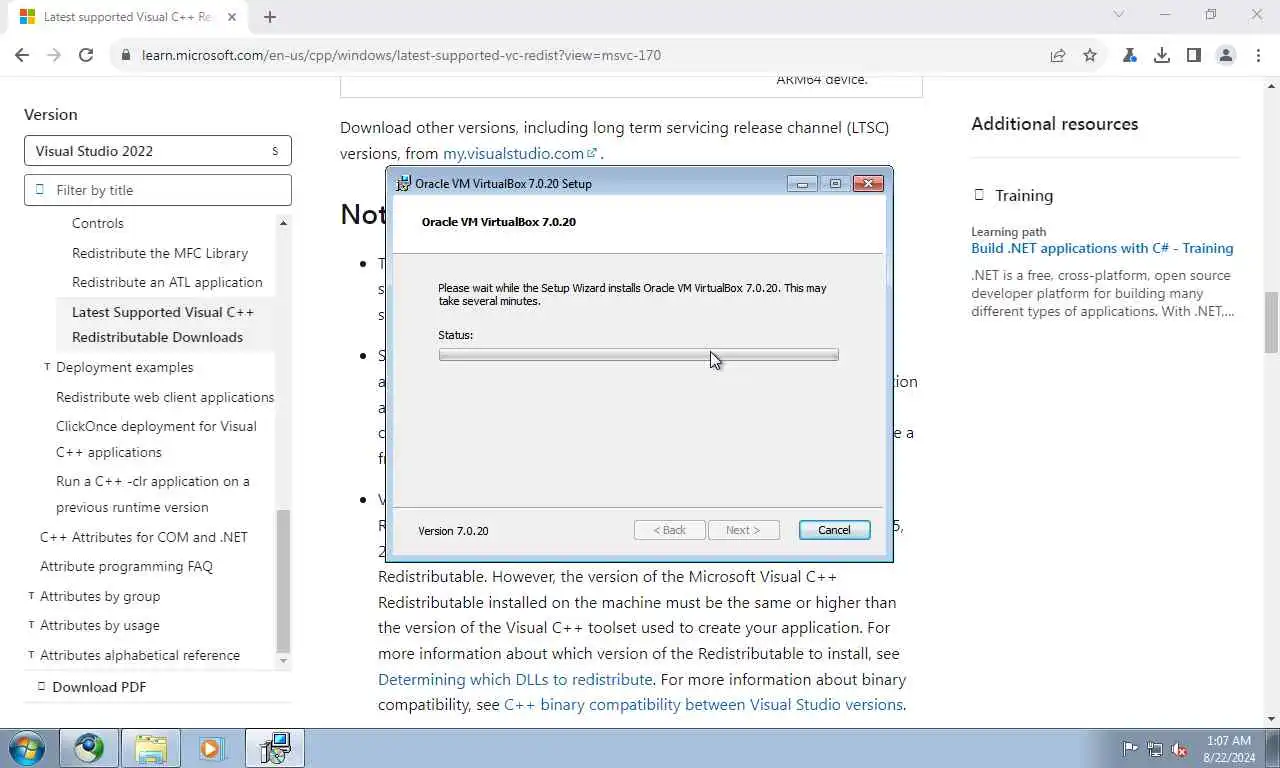
Task: Bookmark this page with the star icon
Action: [1090, 55]
